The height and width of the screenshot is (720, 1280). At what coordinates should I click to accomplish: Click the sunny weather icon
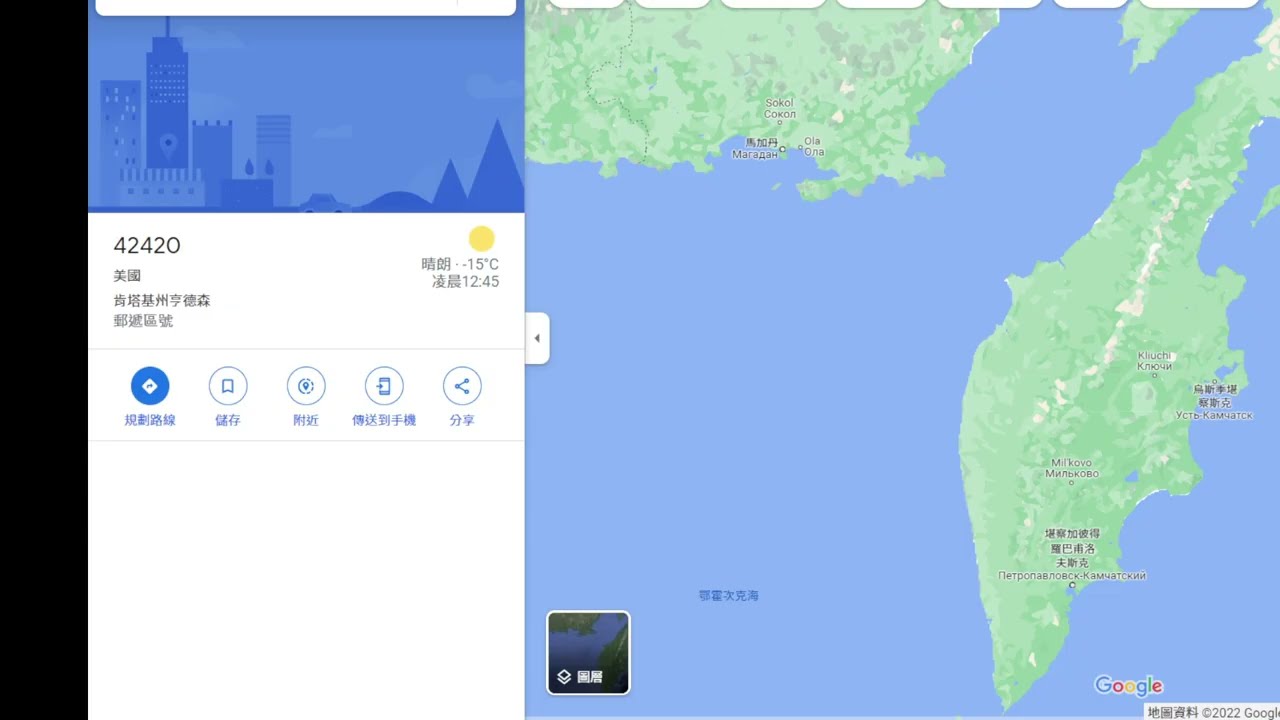pos(482,239)
